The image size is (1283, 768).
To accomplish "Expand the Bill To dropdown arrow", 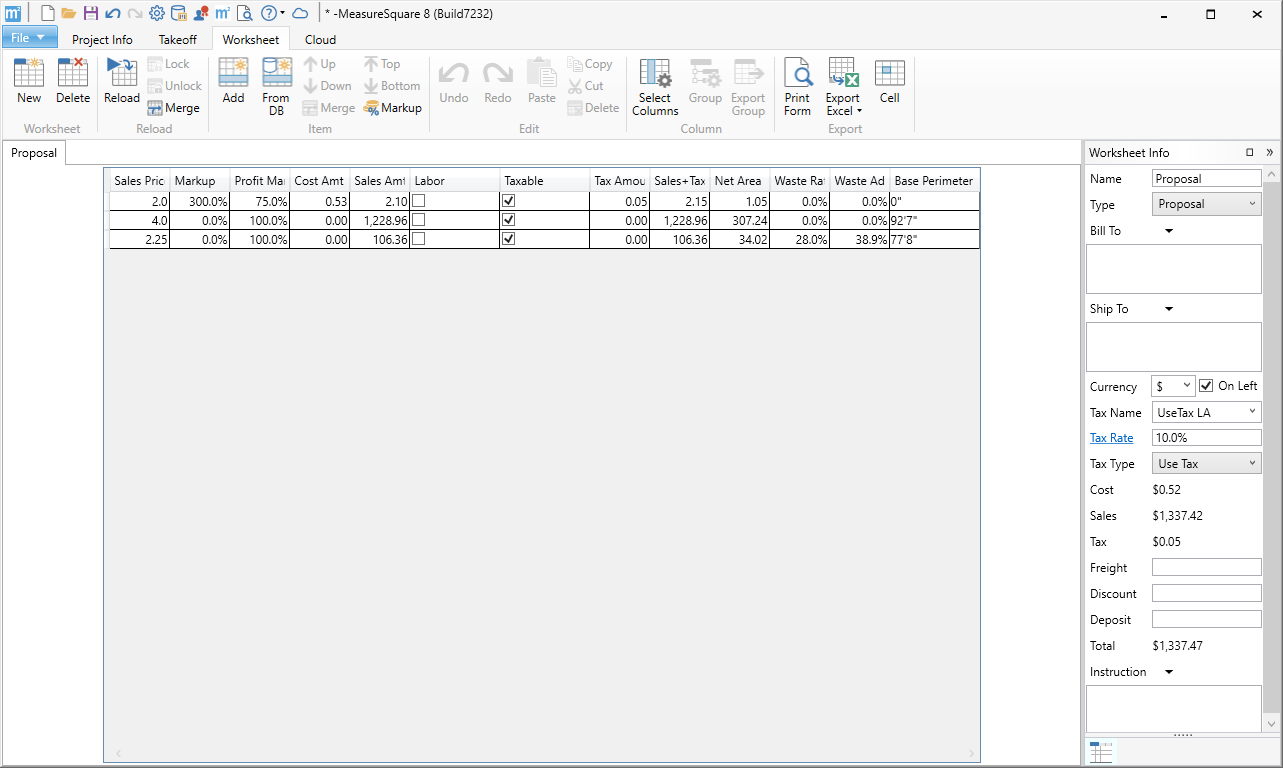I will [x=1169, y=231].
